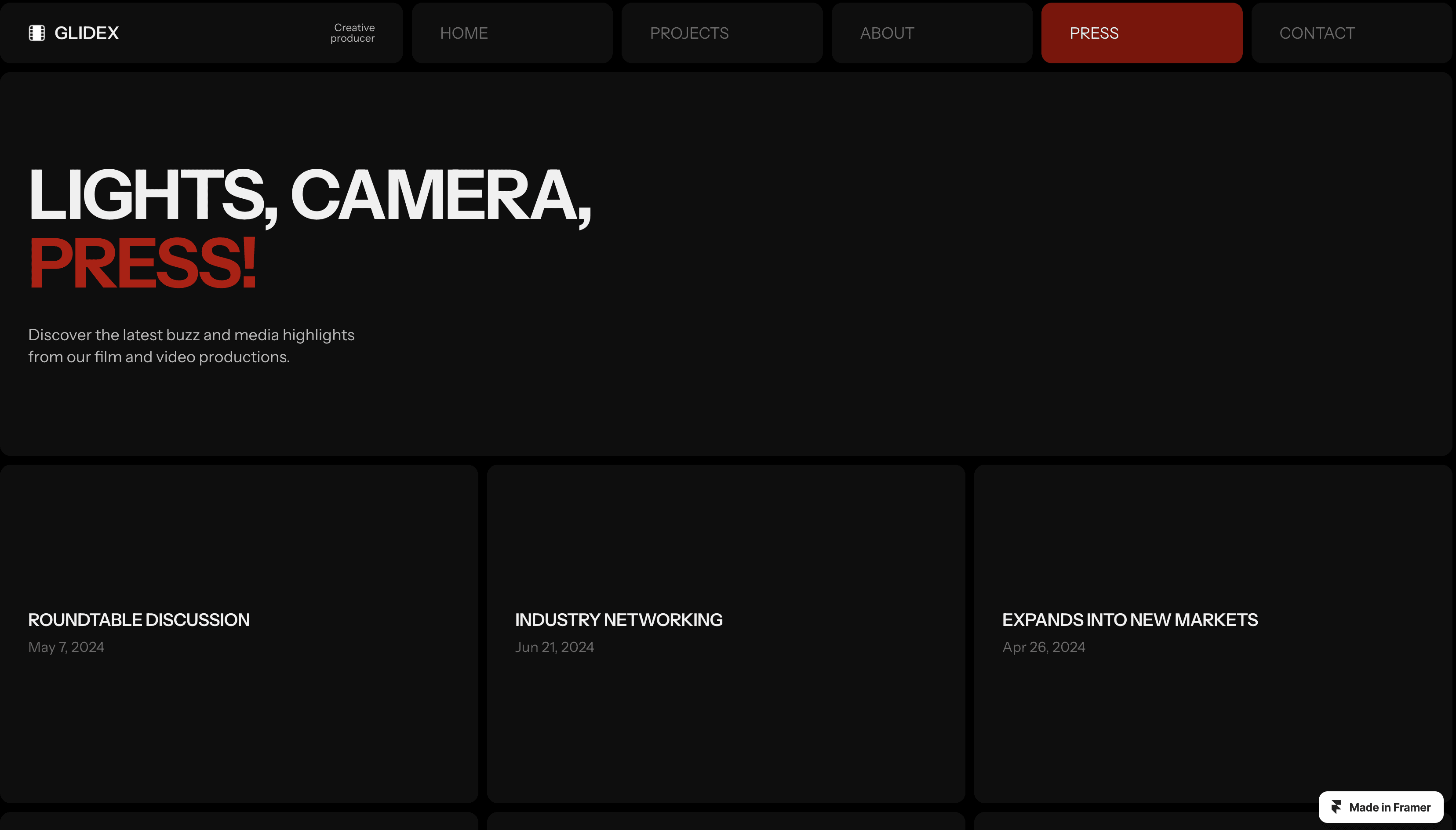This screenshot has height=830, width=1456.
Task: Click the GLIDEX brand name text
Action: 87,33
